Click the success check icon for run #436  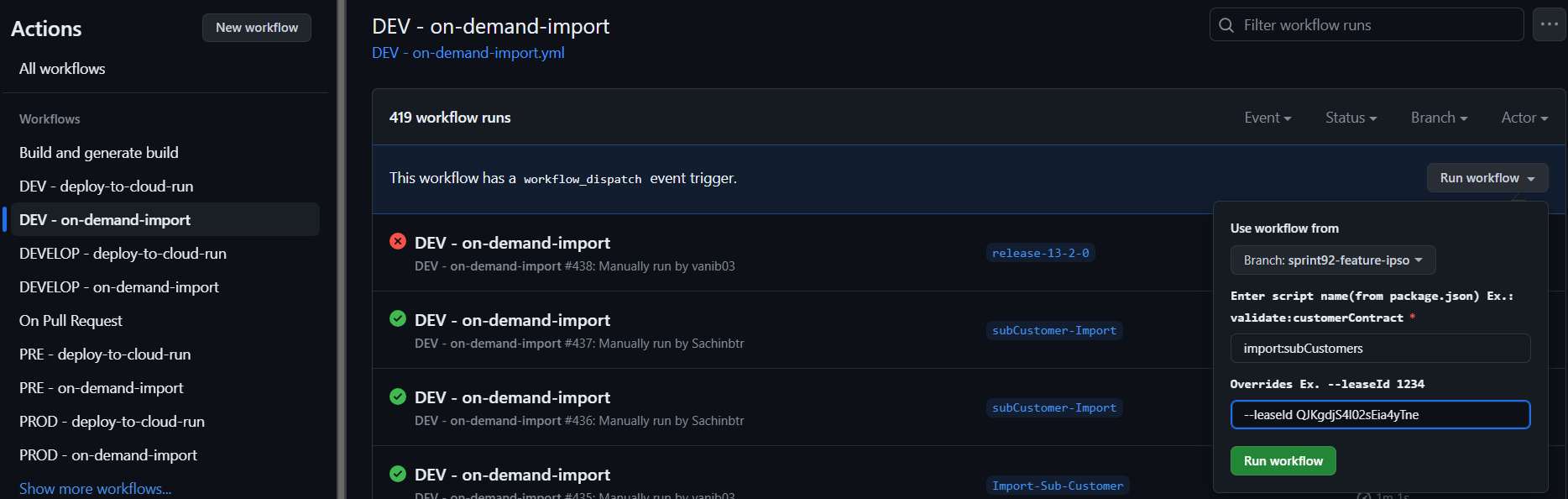coord(398,396)
